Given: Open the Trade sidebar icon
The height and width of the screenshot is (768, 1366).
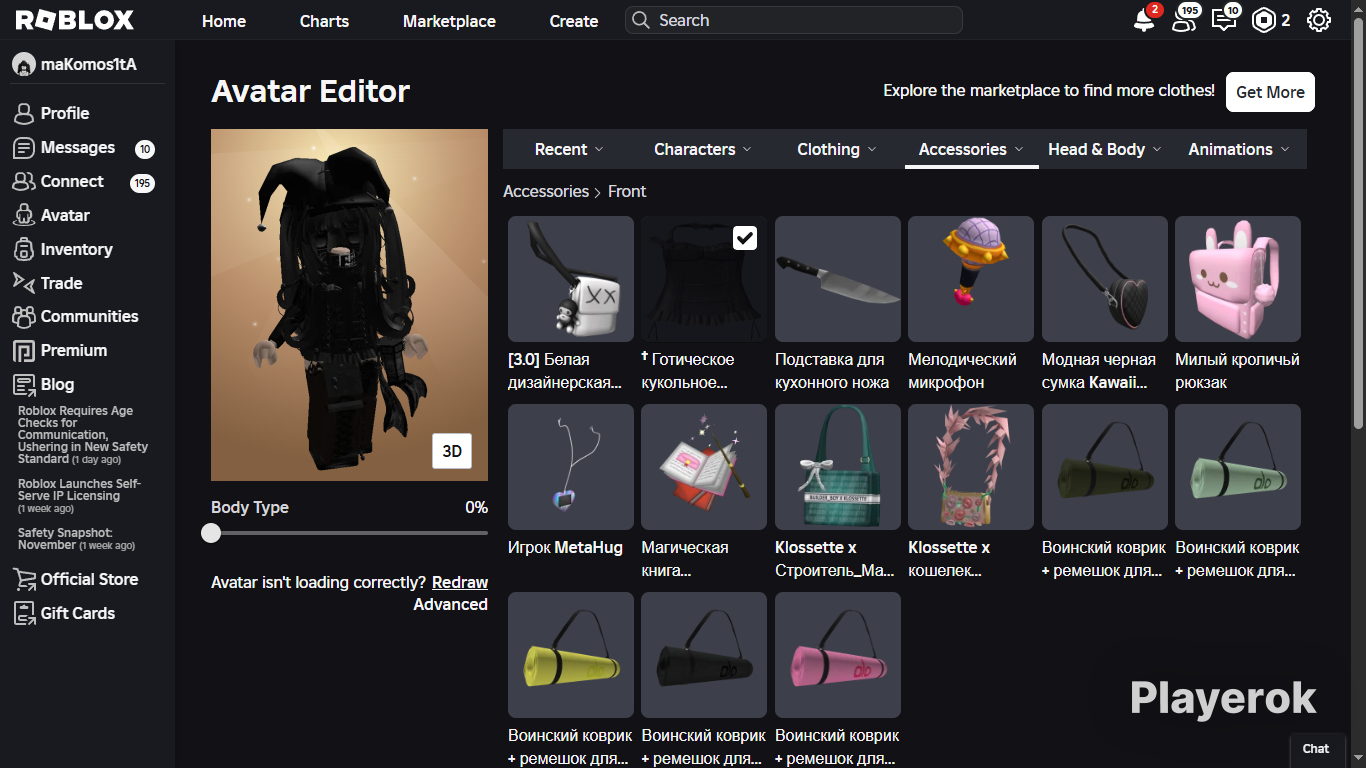Looking at the screenshot, I should point(24,283).
